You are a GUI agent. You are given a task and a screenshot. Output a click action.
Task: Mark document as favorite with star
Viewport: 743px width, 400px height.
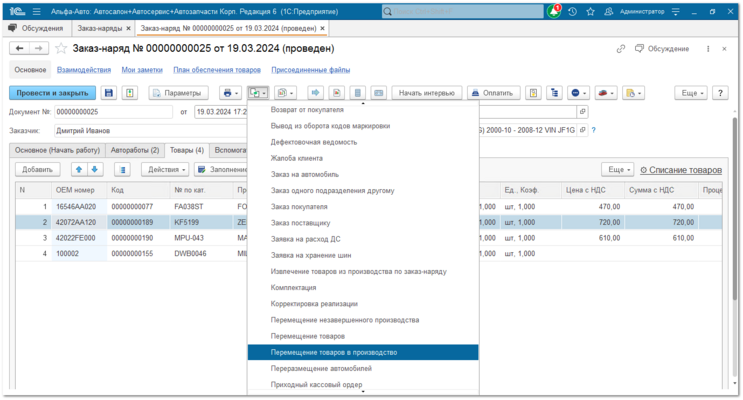[x=61, y=48]
